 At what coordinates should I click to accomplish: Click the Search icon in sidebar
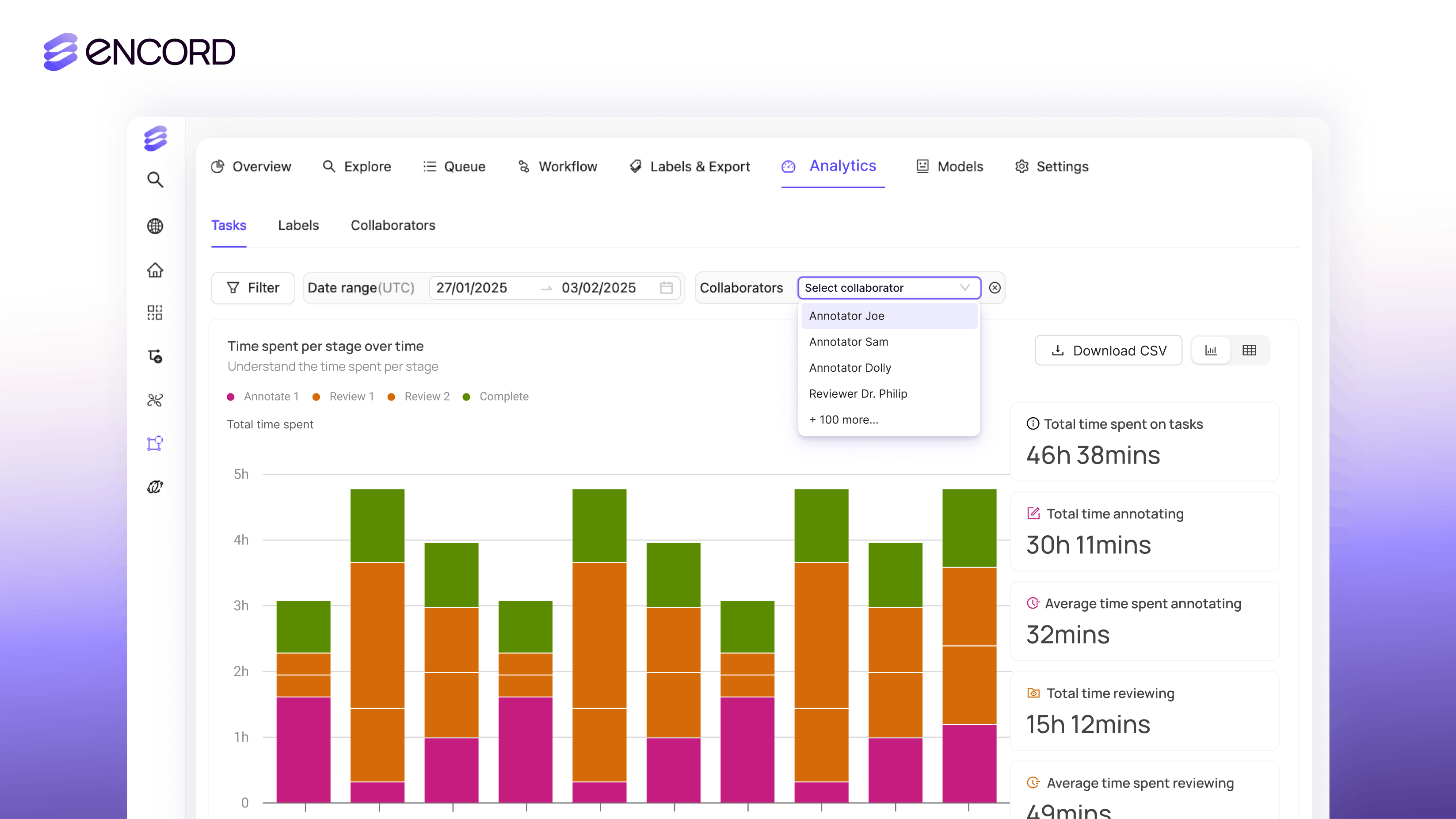click(x=155, y=179)
